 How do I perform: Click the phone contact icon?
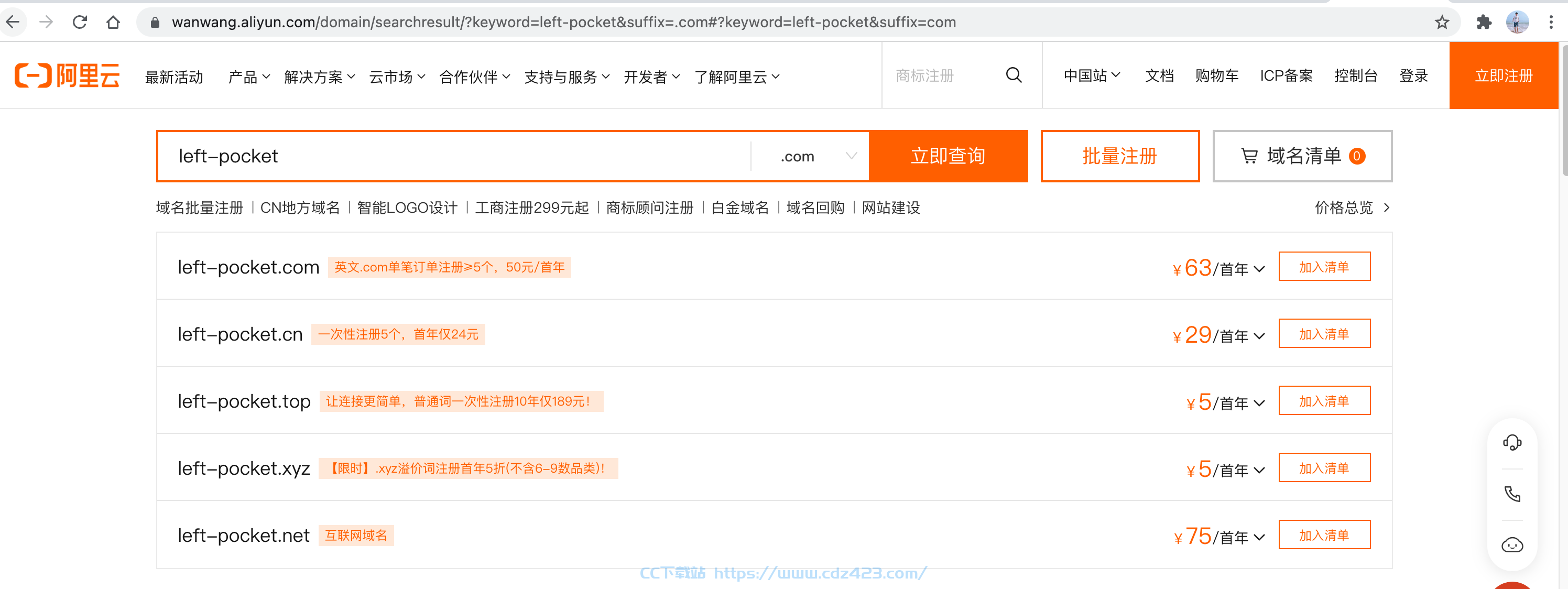coord(1512,494)
